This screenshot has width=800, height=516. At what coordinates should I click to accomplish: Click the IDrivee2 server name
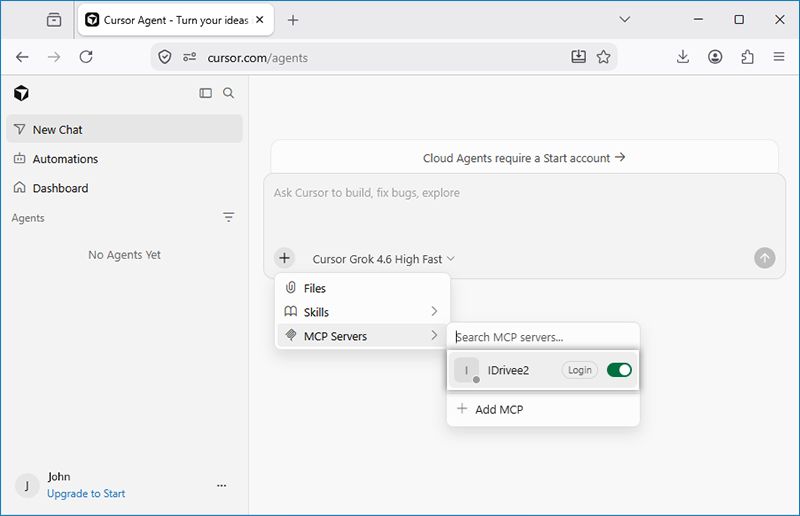click(508, 370)
